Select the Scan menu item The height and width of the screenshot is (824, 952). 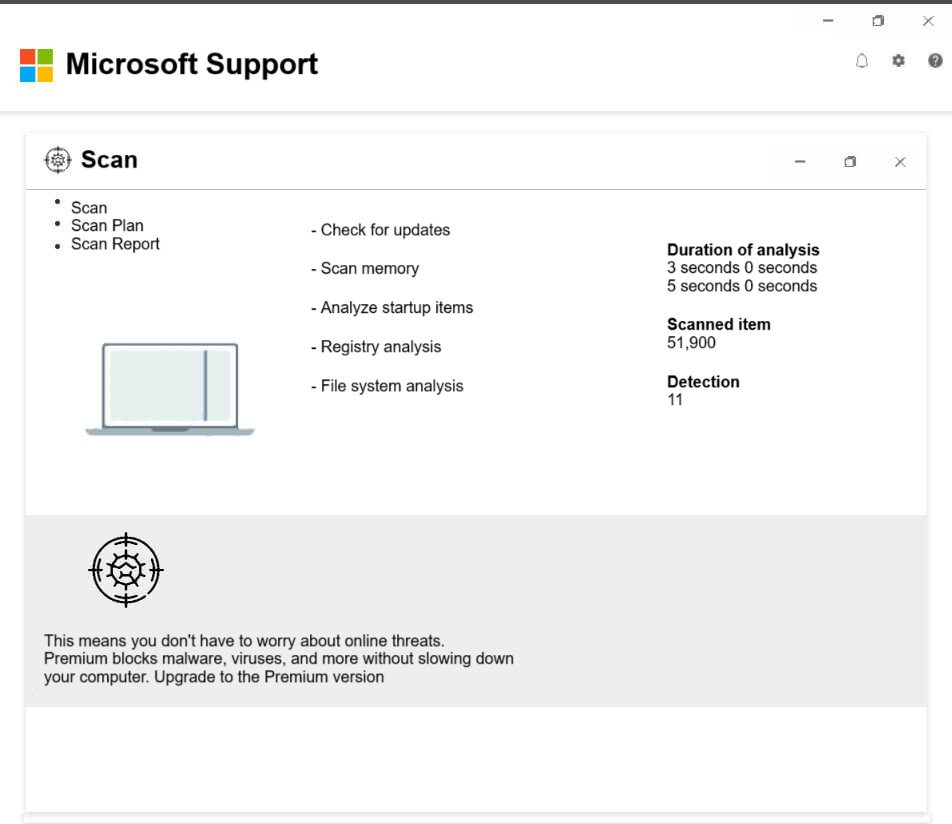click(89, 208)
